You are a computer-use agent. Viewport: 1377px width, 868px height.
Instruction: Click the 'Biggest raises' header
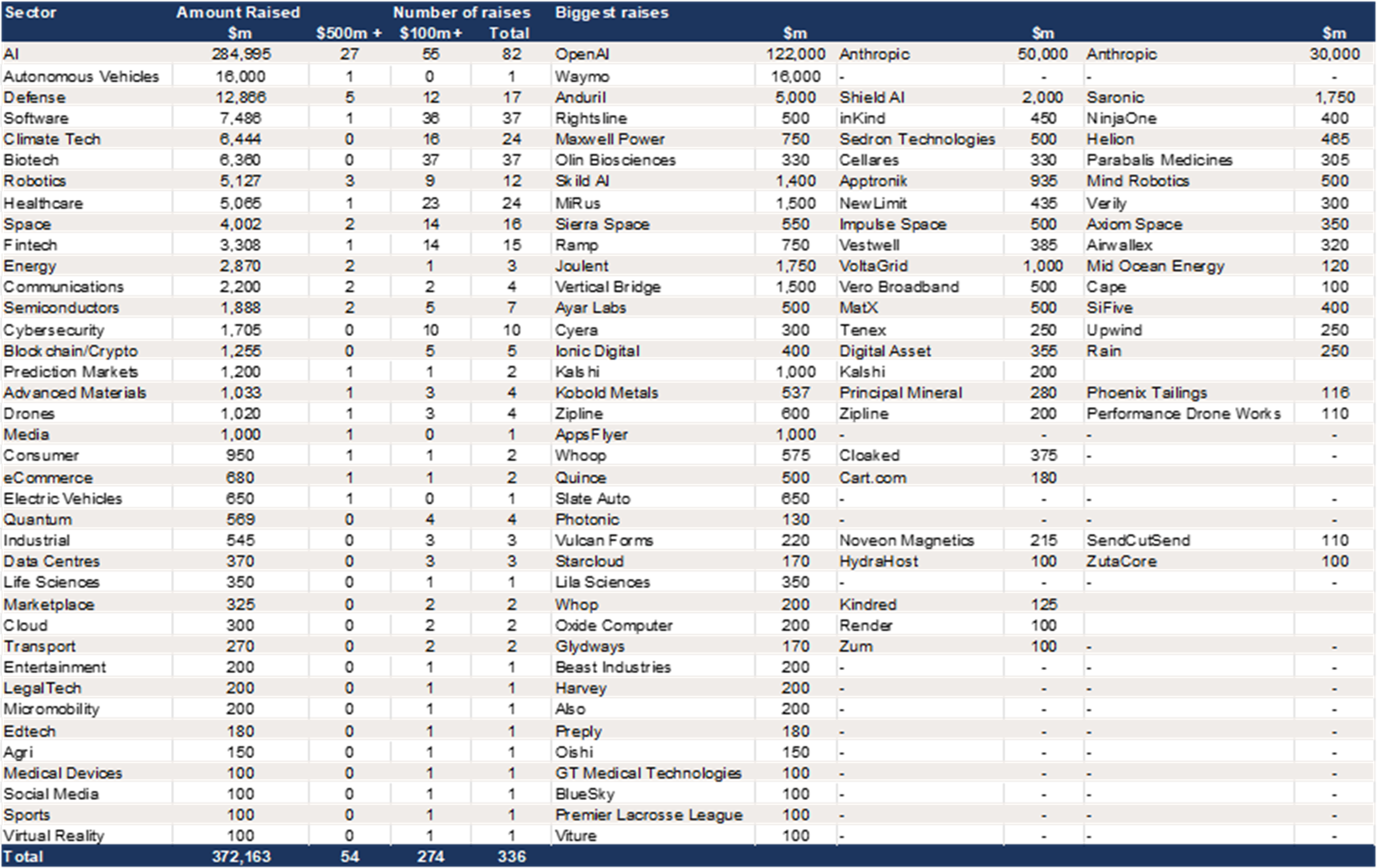pyautogui.click(x=611, y=12)
